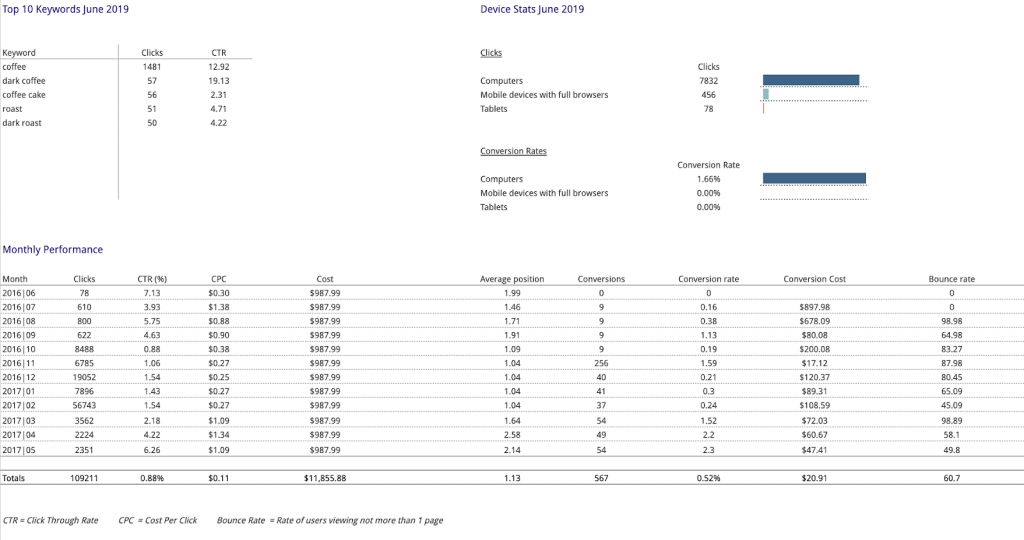Click the 'CTR (%)' column header
The height and width of the screenshot is (540, 1024).
(x=152, y=279)
